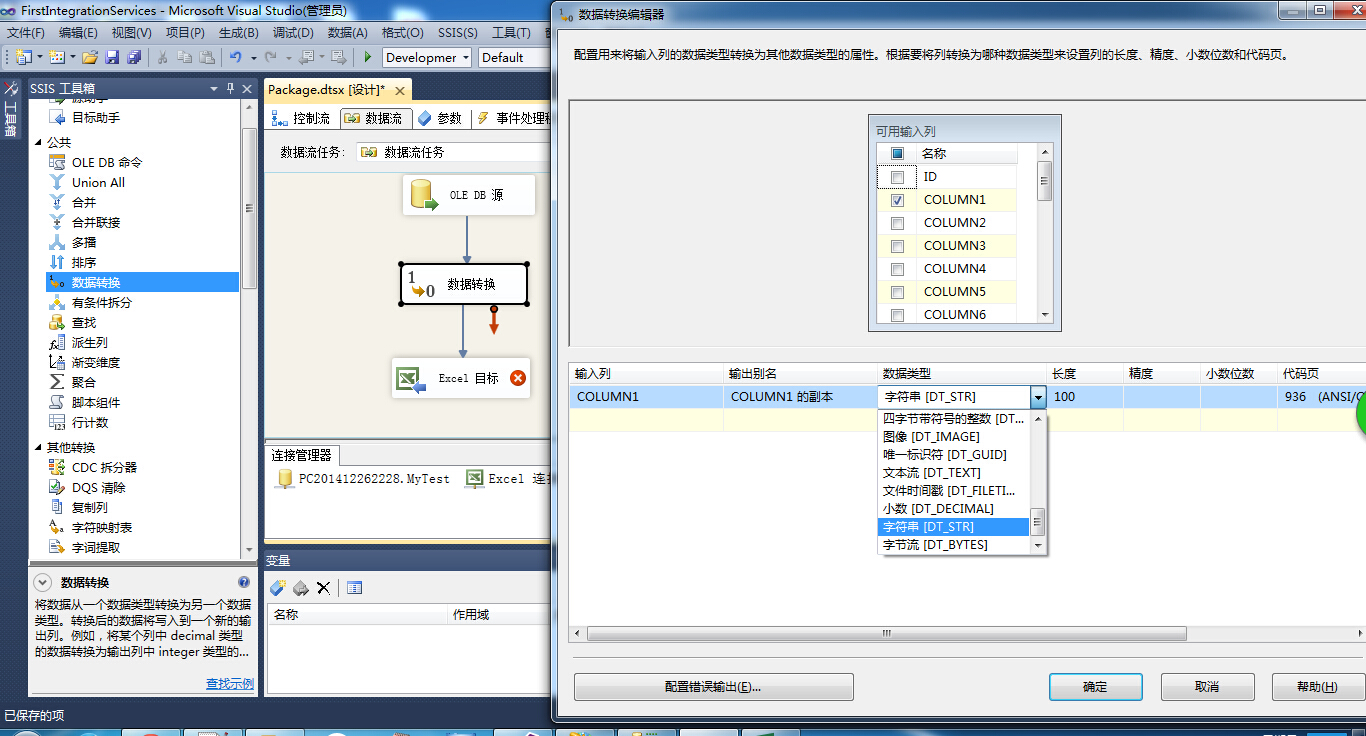Open the 数据类型 dropdown arrow
The width and height of the screenshot is (1366, 736).
pos(1038,397)
